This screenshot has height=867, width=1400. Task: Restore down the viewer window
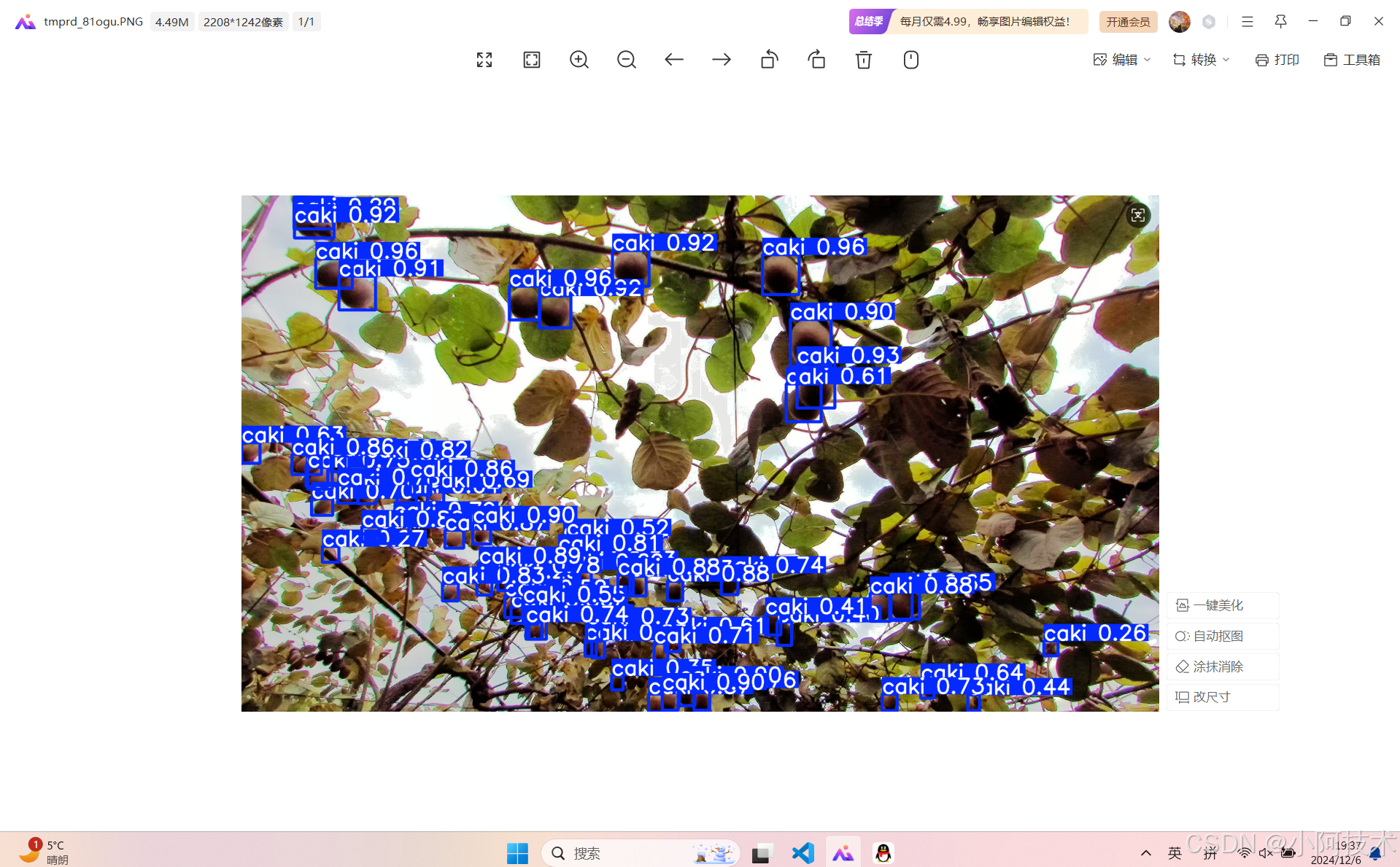1346,22
